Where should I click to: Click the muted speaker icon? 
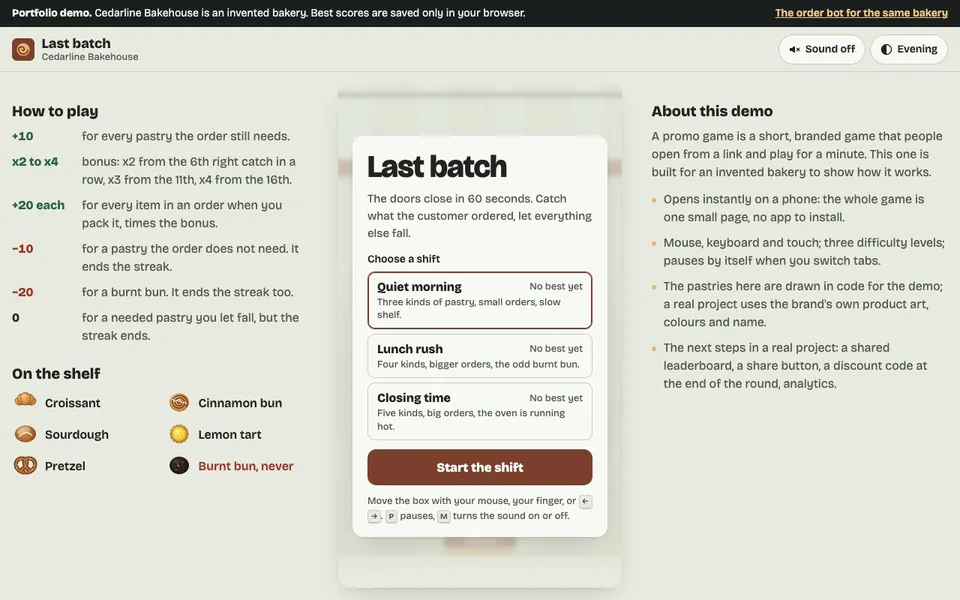pyautogui.click(x=795, y=50)
